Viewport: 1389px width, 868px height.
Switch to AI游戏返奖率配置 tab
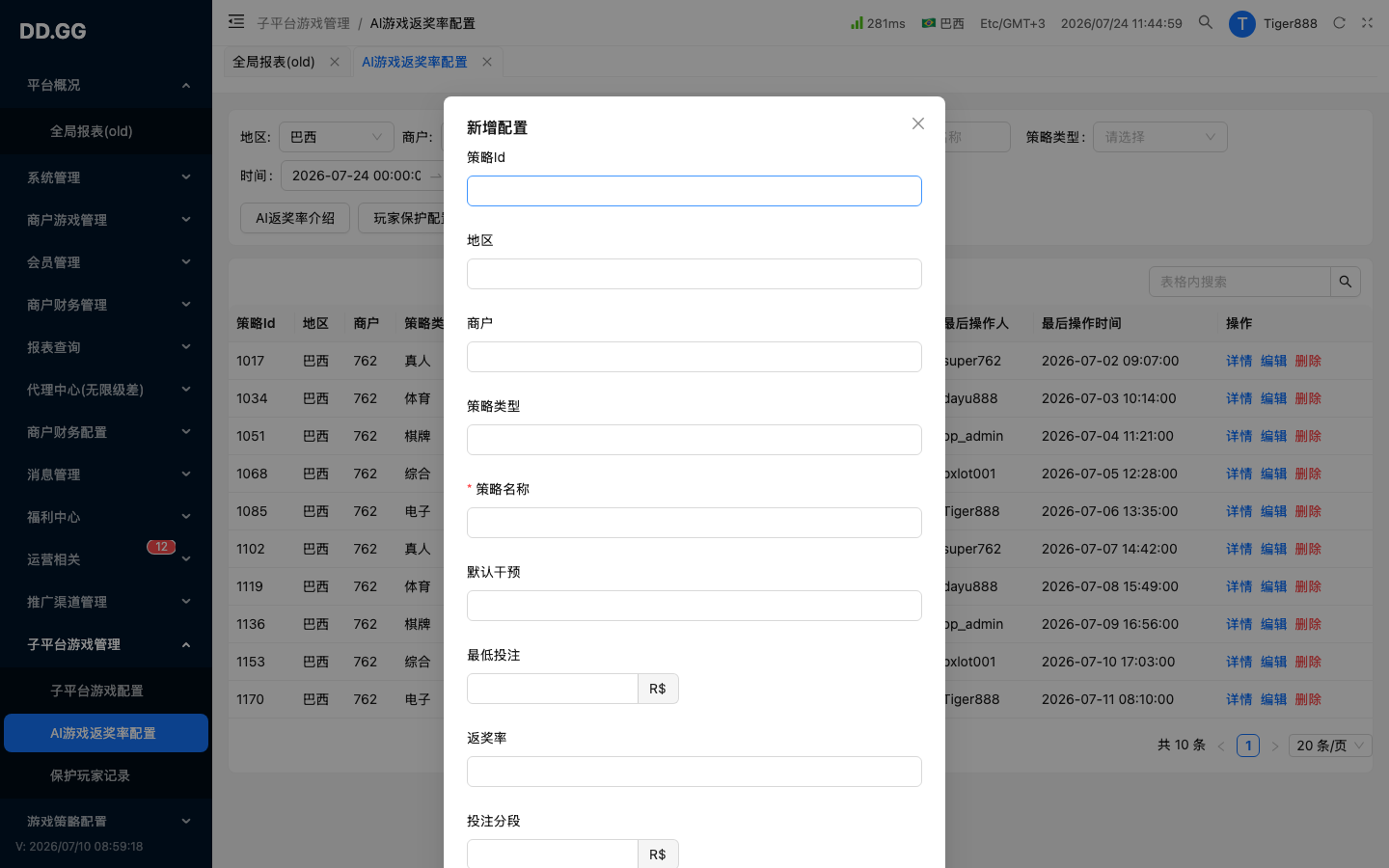[415, 62]
